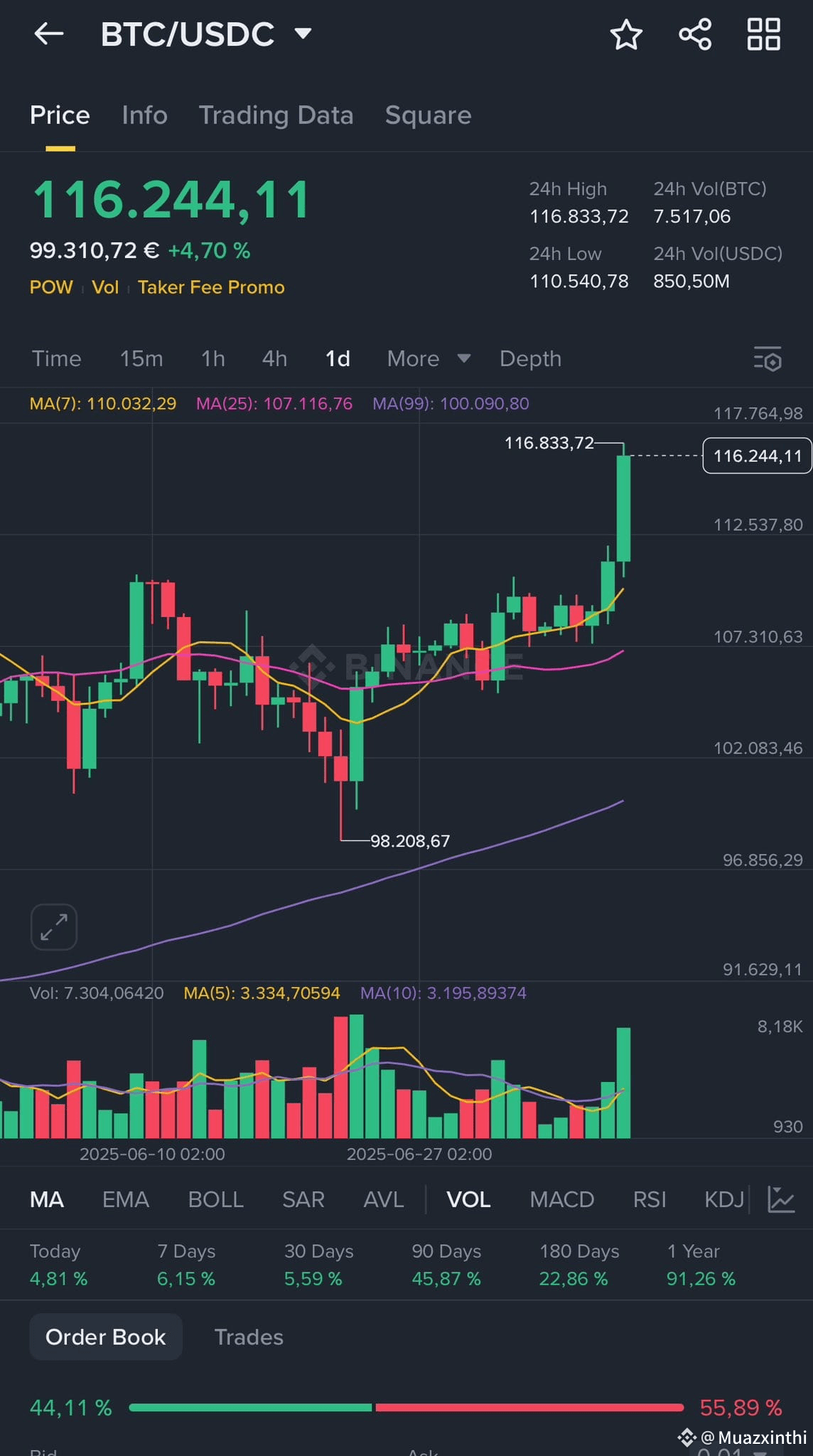Tap 24h Vol(BTC) value 7.517,06

(691, 216)
